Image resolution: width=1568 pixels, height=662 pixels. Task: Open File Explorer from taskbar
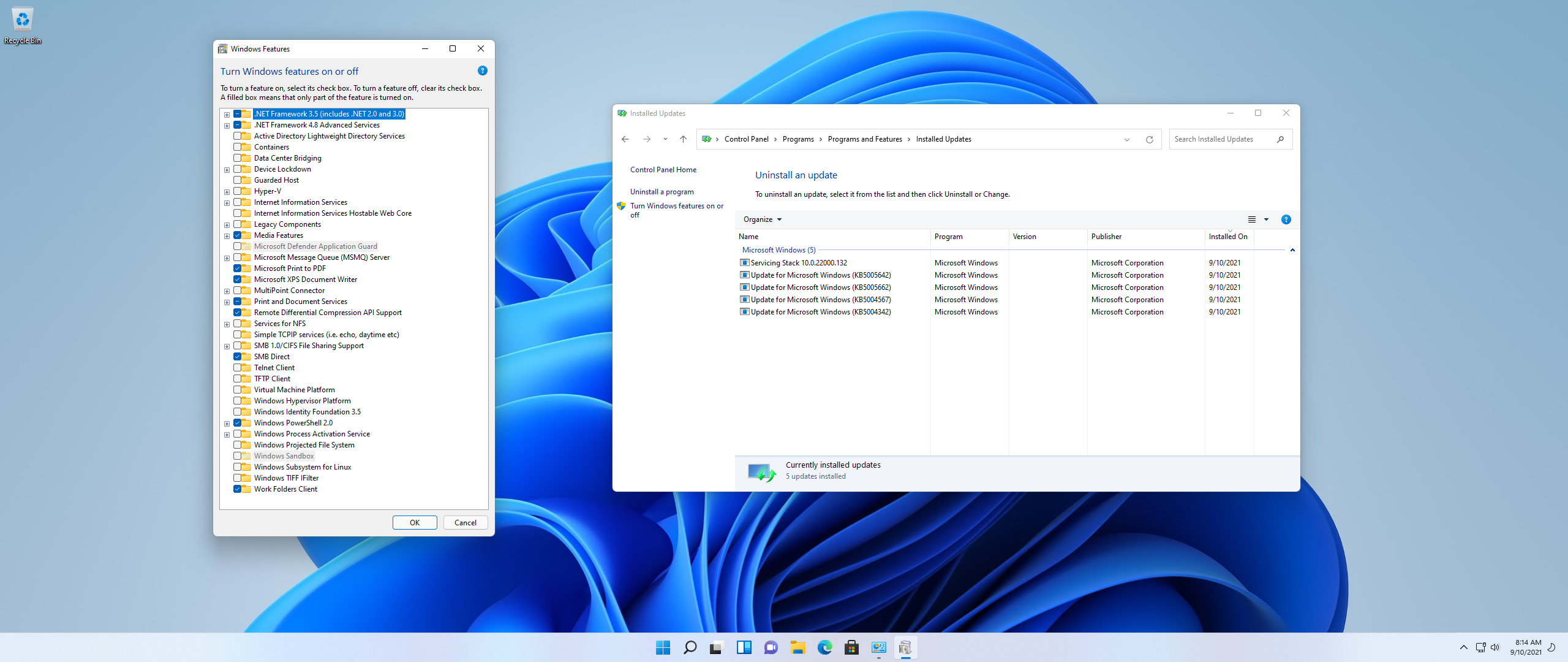click(x=798, y=647)
